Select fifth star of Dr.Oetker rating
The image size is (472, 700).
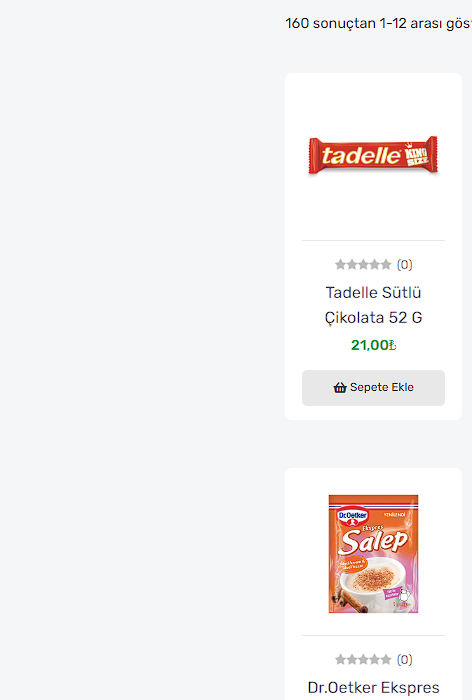click(x=386, y=659)
